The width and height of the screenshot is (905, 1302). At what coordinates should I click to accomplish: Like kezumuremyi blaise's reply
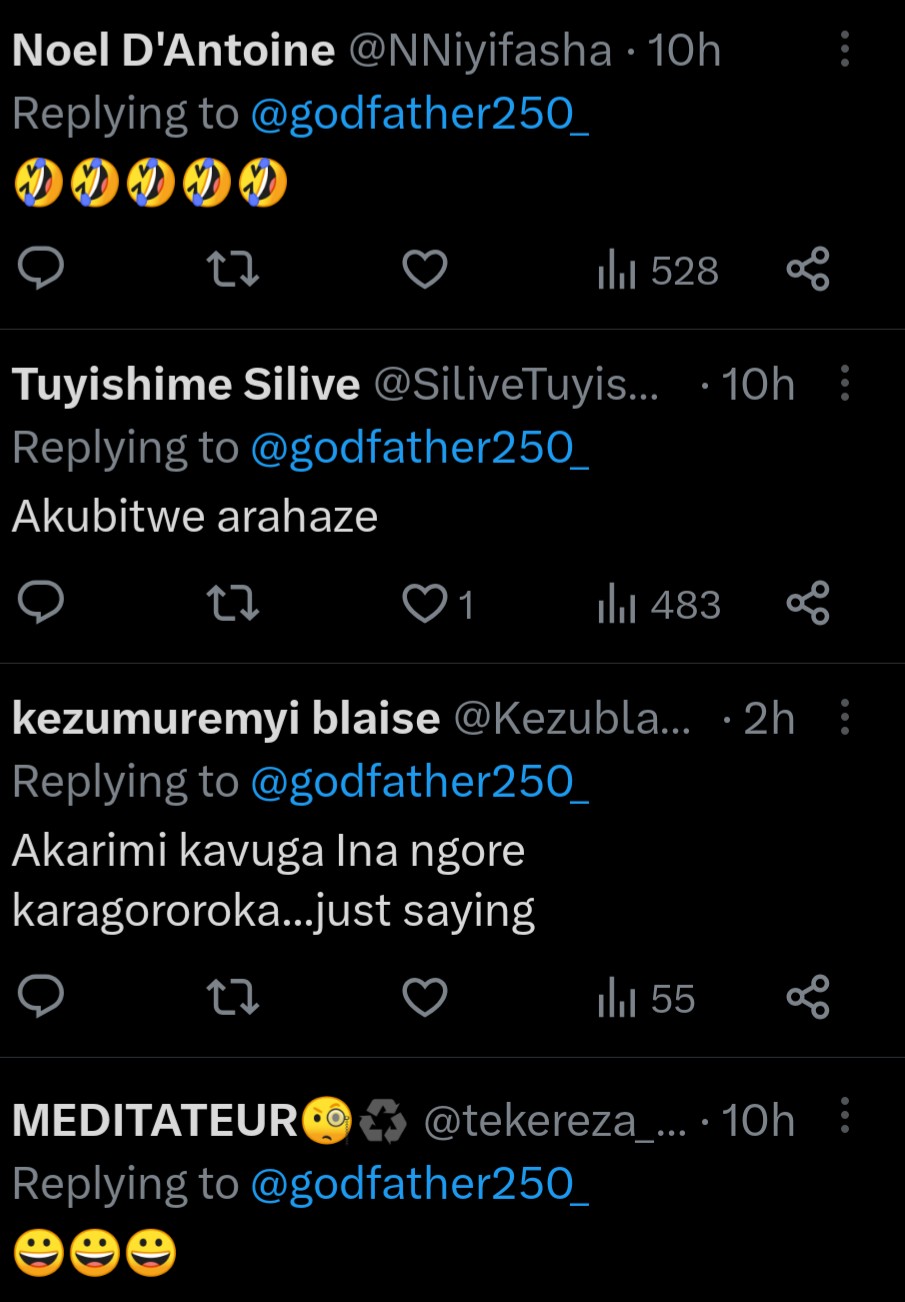pos(424,997)
